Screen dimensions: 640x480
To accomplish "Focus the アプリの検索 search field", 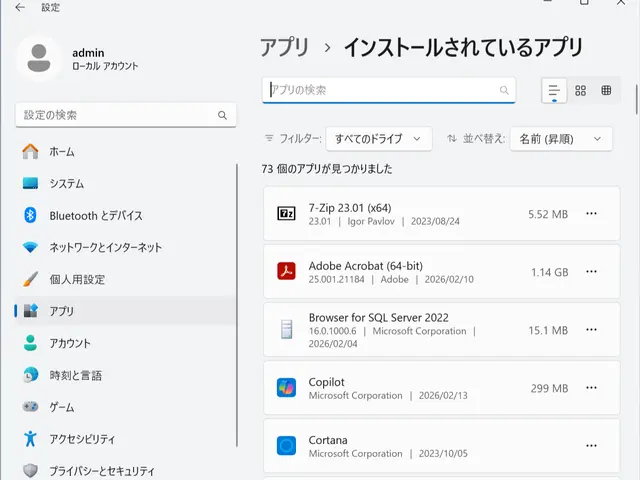I will pyautogui.click(x=389, y=90).
